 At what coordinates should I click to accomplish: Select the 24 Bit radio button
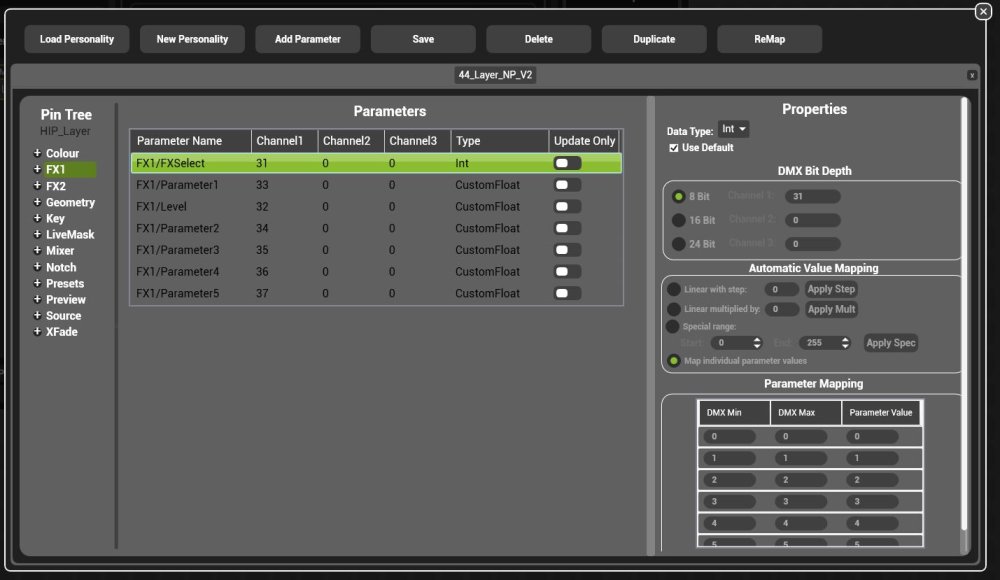point(679,245)
